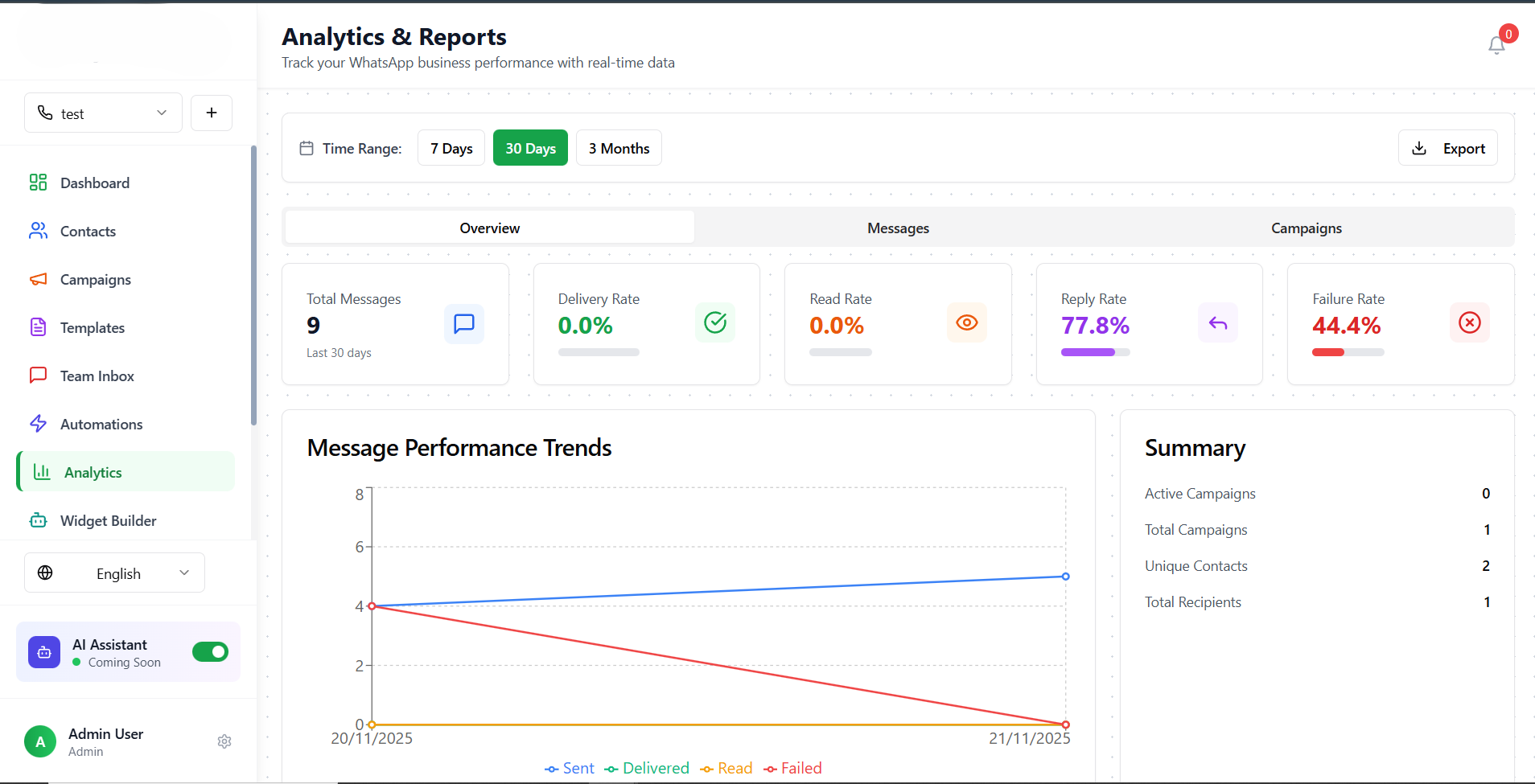Open the notification bell
Image resolution: width=1535 pixels, height=784 pixels.
[1496, 45]
